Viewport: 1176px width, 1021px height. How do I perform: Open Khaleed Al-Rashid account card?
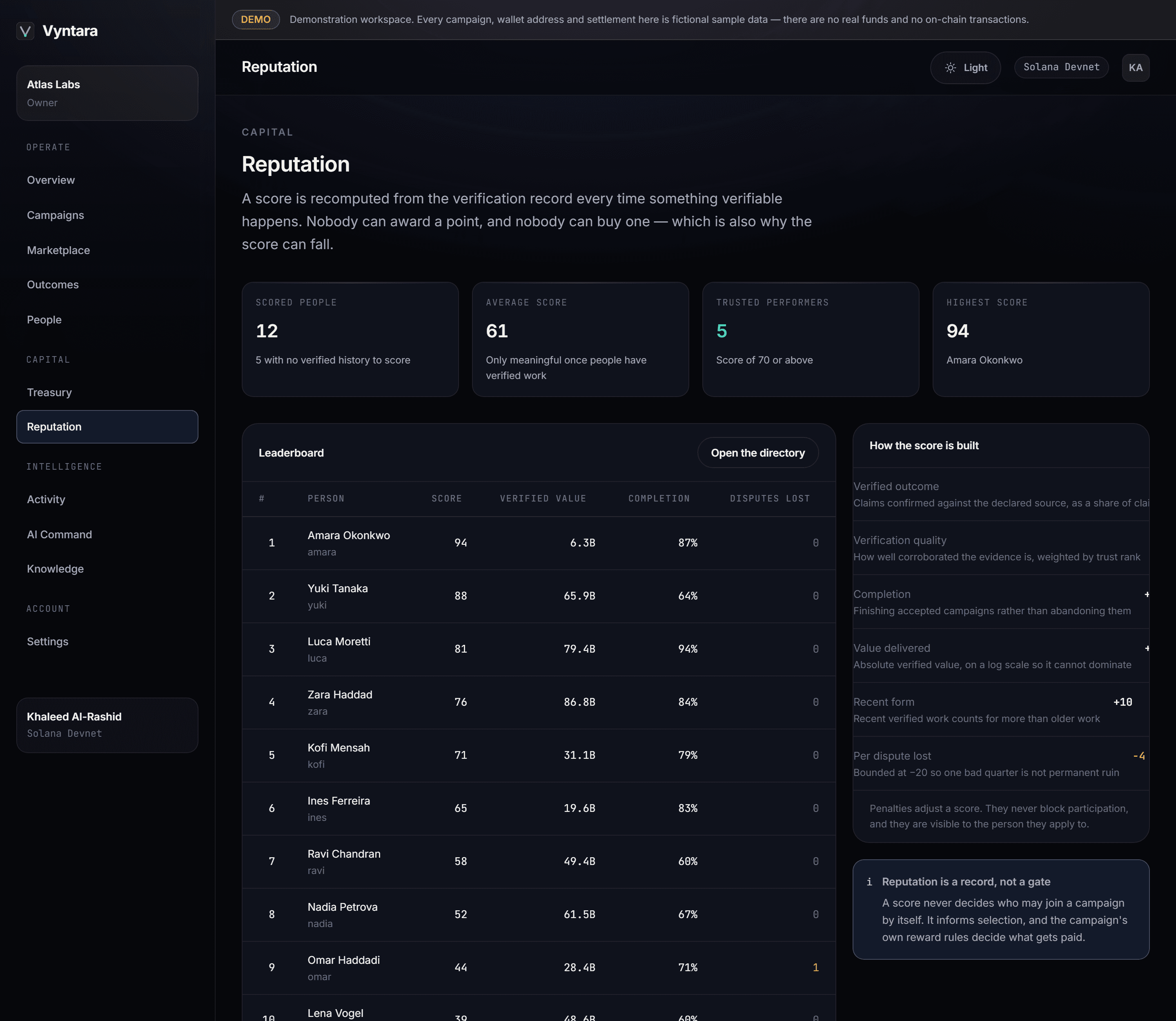pos(107,725)
